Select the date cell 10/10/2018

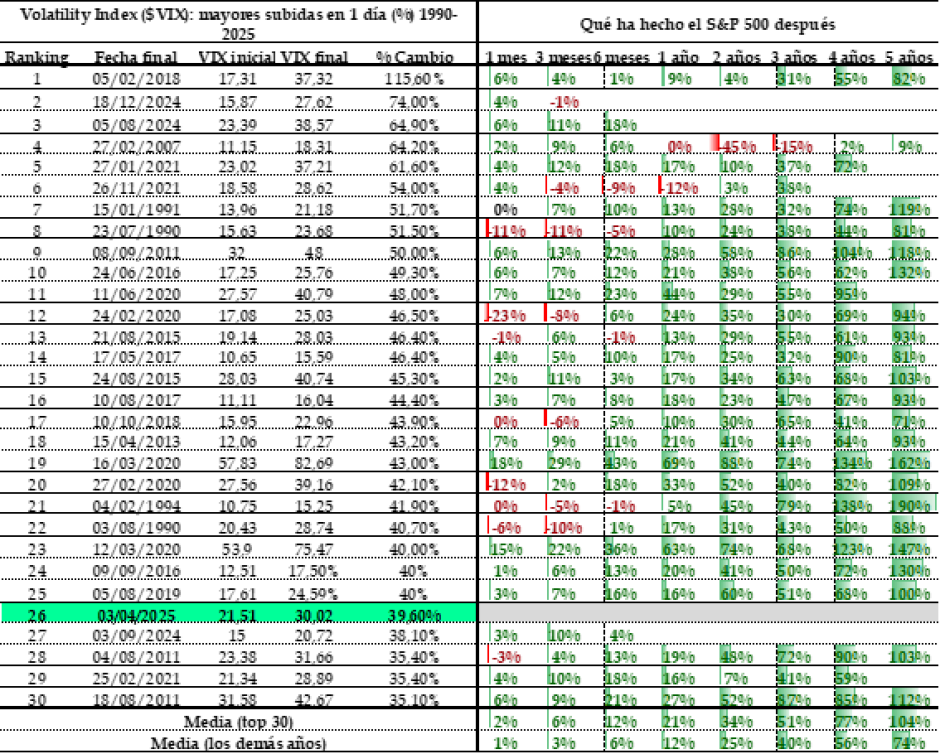click(x=136, y=422)
